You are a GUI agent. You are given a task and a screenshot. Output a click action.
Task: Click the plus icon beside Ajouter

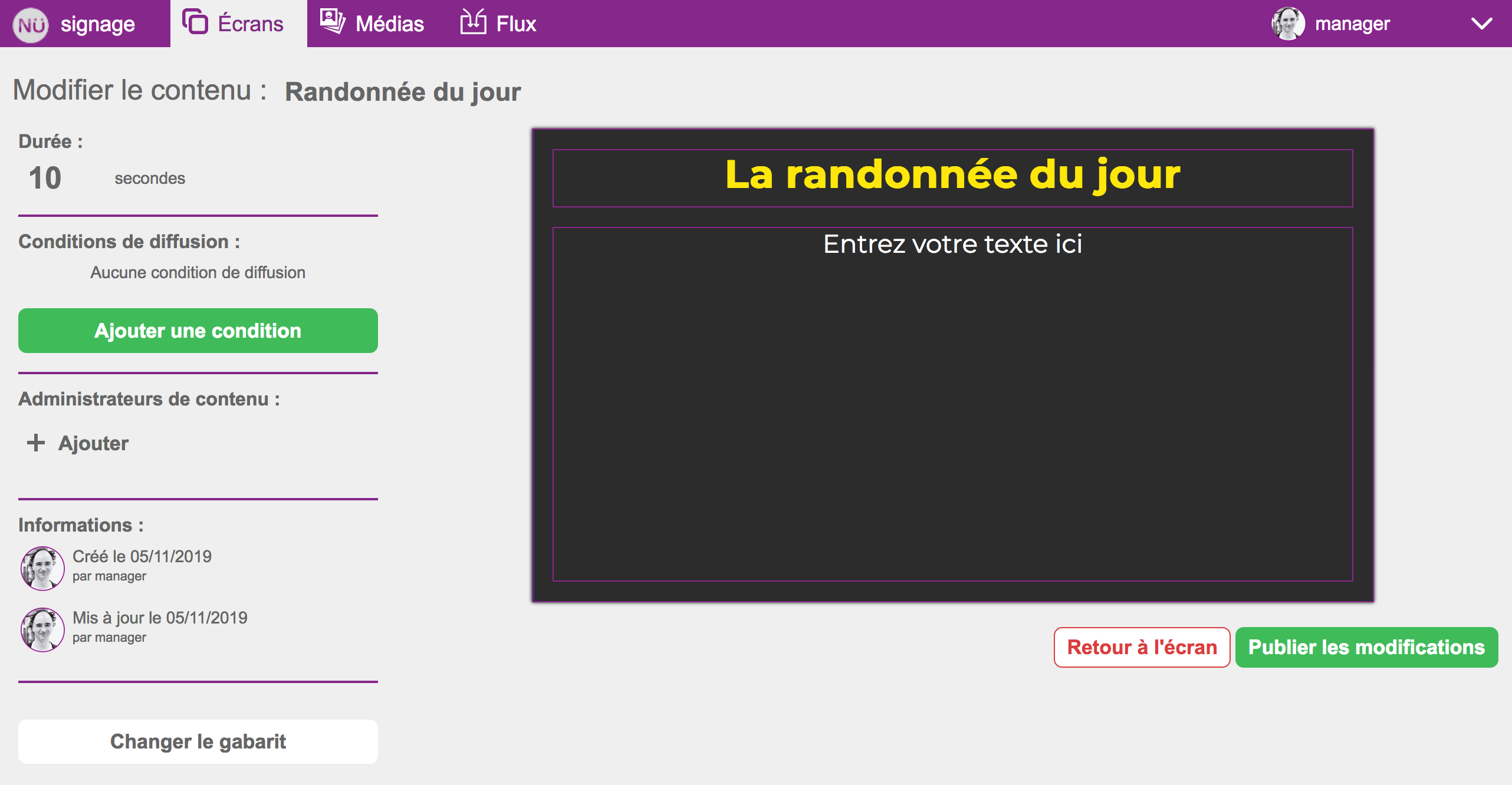tap(36, 443)
